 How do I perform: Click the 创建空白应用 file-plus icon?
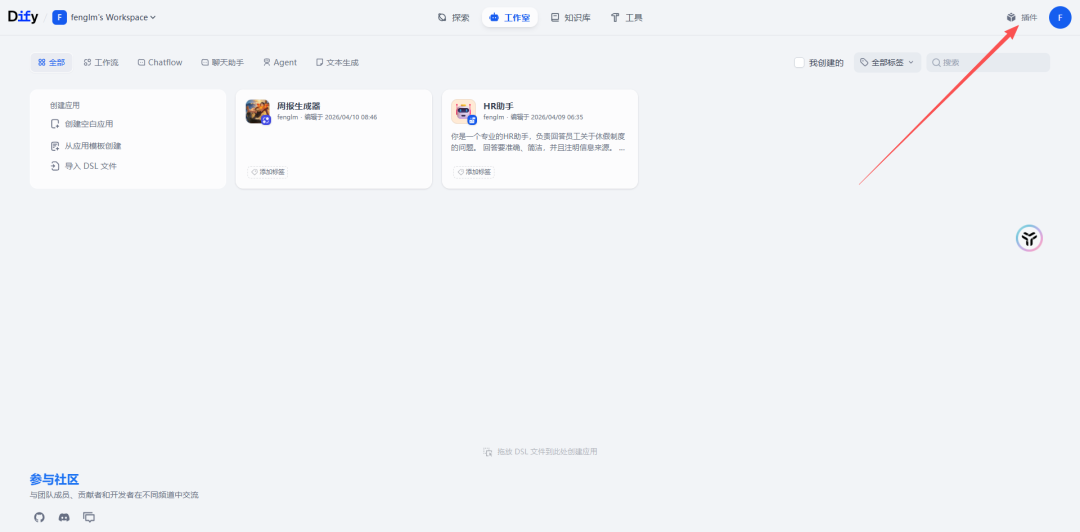point(55,124)
